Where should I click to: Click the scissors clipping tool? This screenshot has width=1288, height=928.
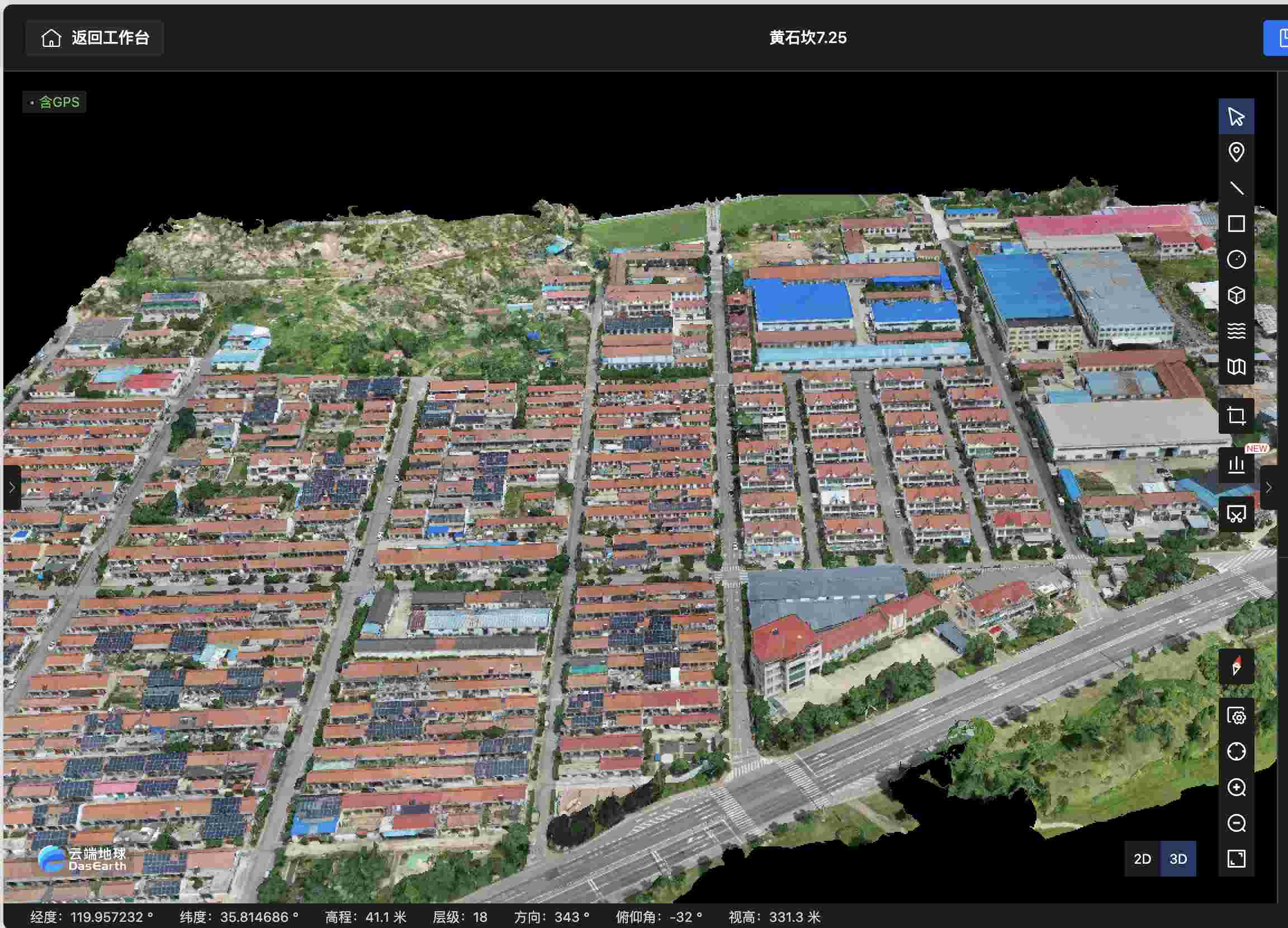click(x=1236, y=514)
